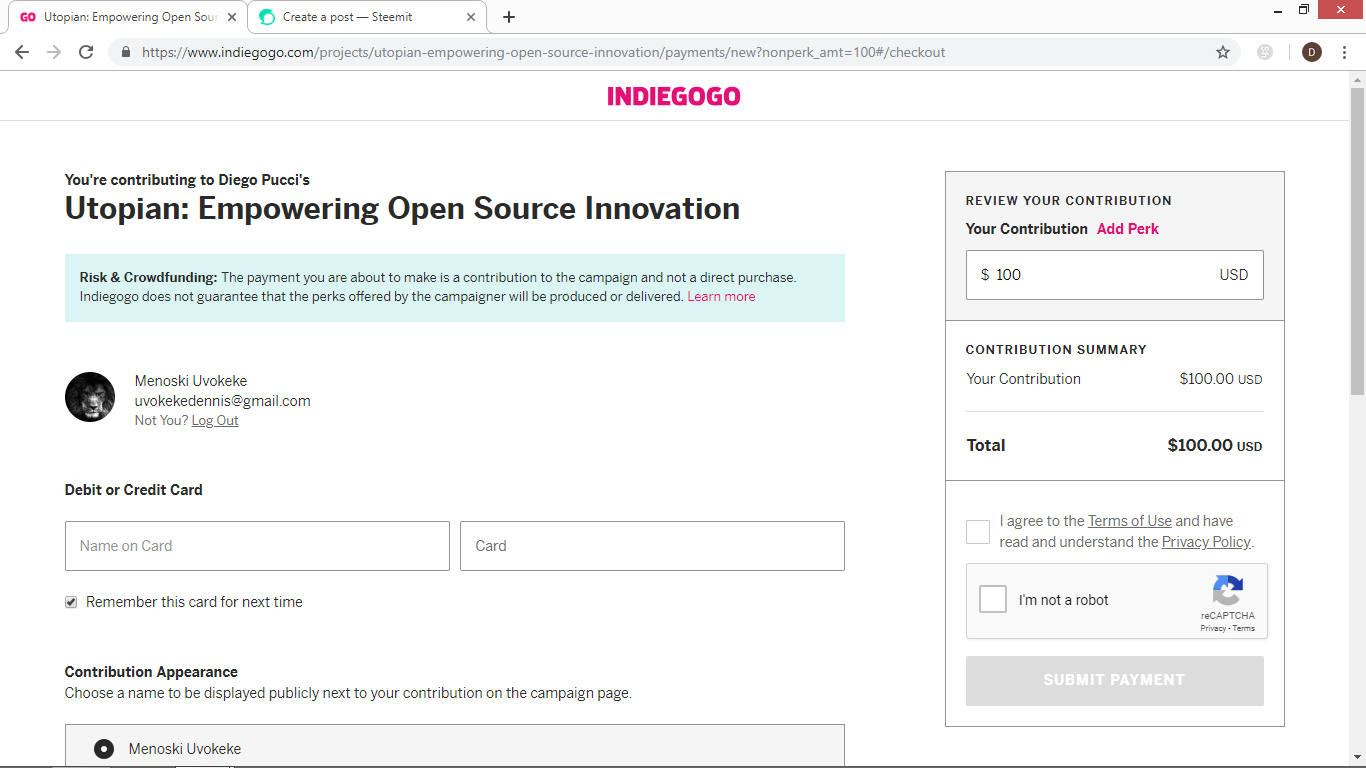Screen dimensions: 1366x768
Task: Close the Steemit Create a post tab
Action: (471, 17)
